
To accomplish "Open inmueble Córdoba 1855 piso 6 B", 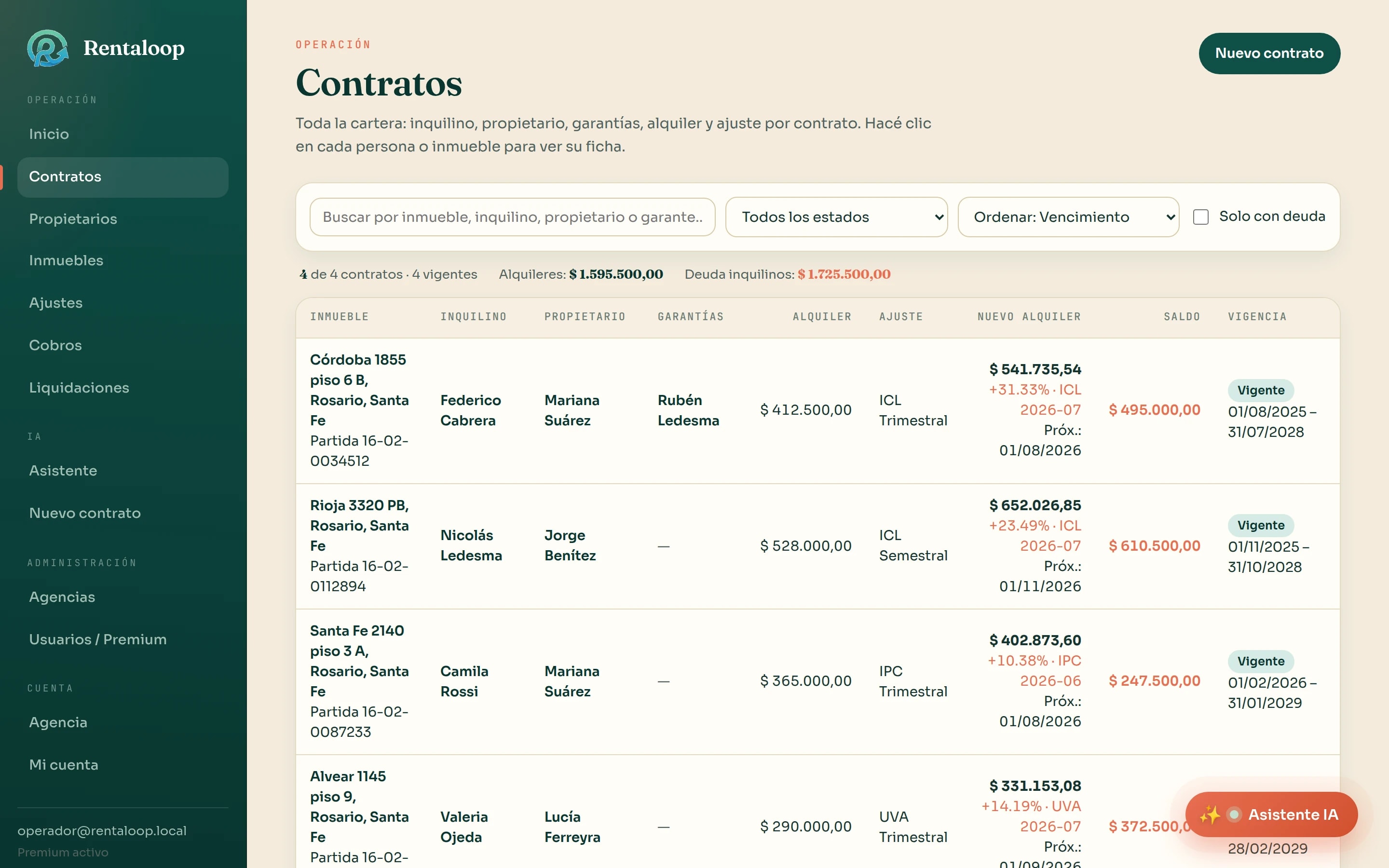I will coord(359,390).
